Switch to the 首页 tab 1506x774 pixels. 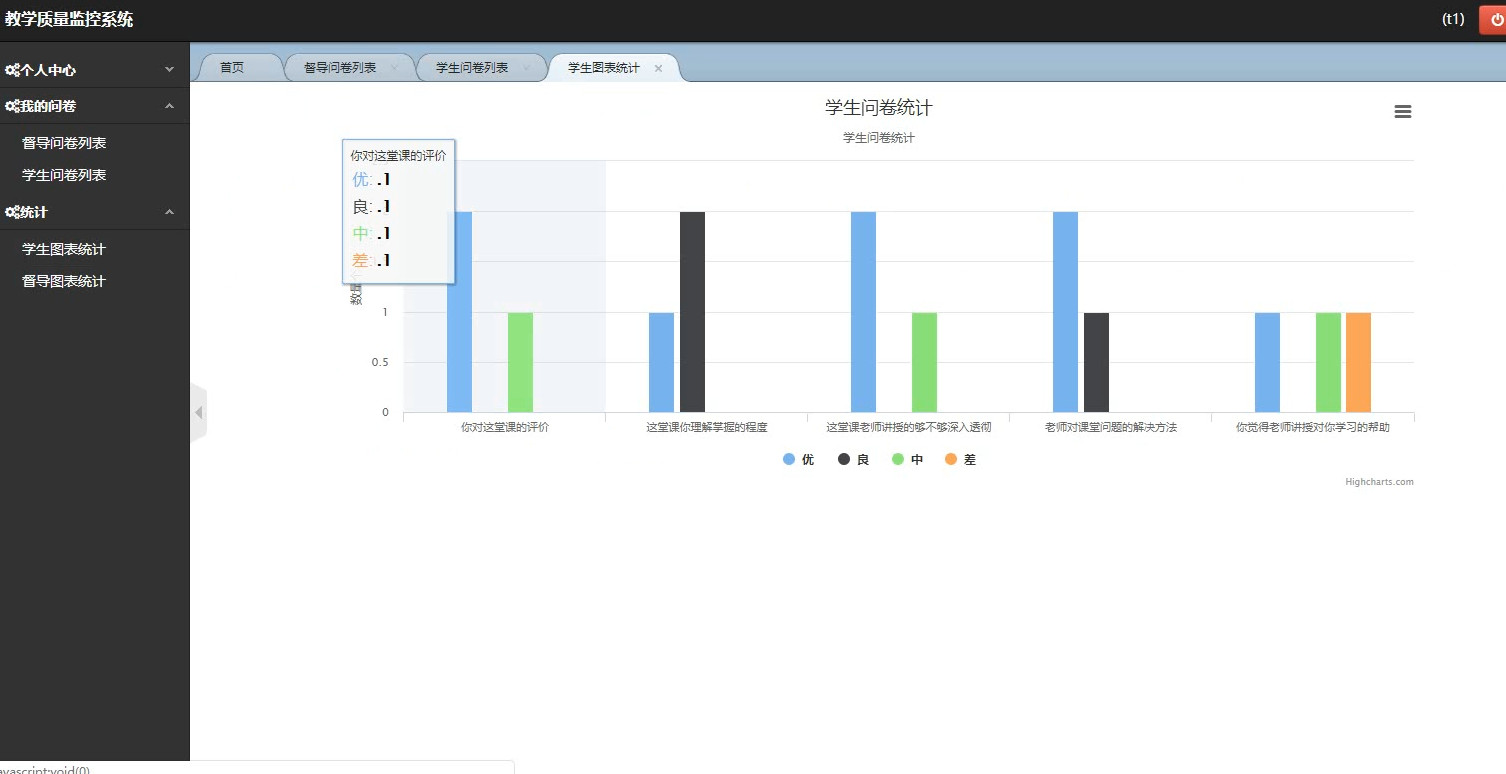(x=232, y=68)
